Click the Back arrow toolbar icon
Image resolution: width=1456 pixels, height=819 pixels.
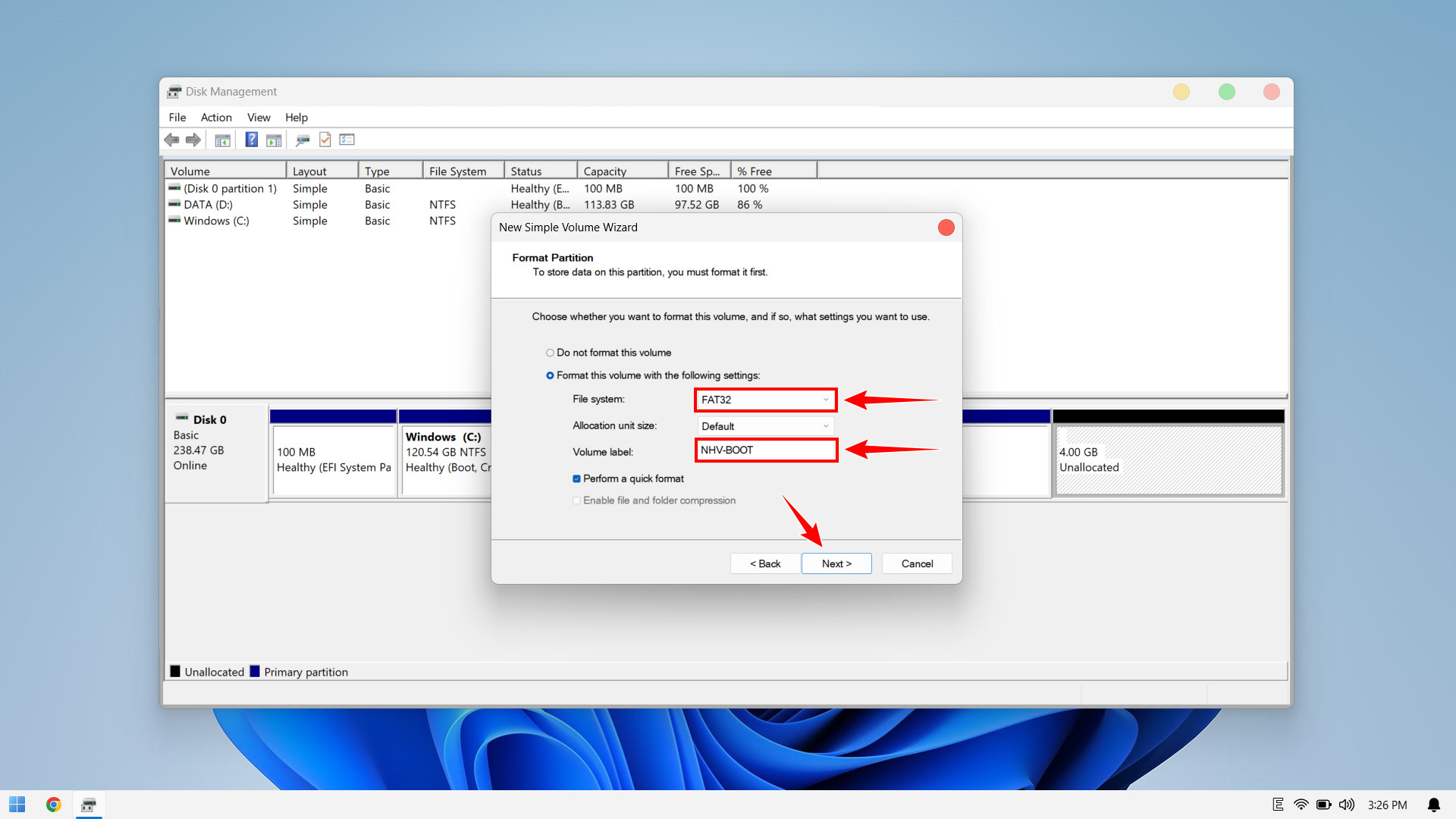(x=171, y=140)
